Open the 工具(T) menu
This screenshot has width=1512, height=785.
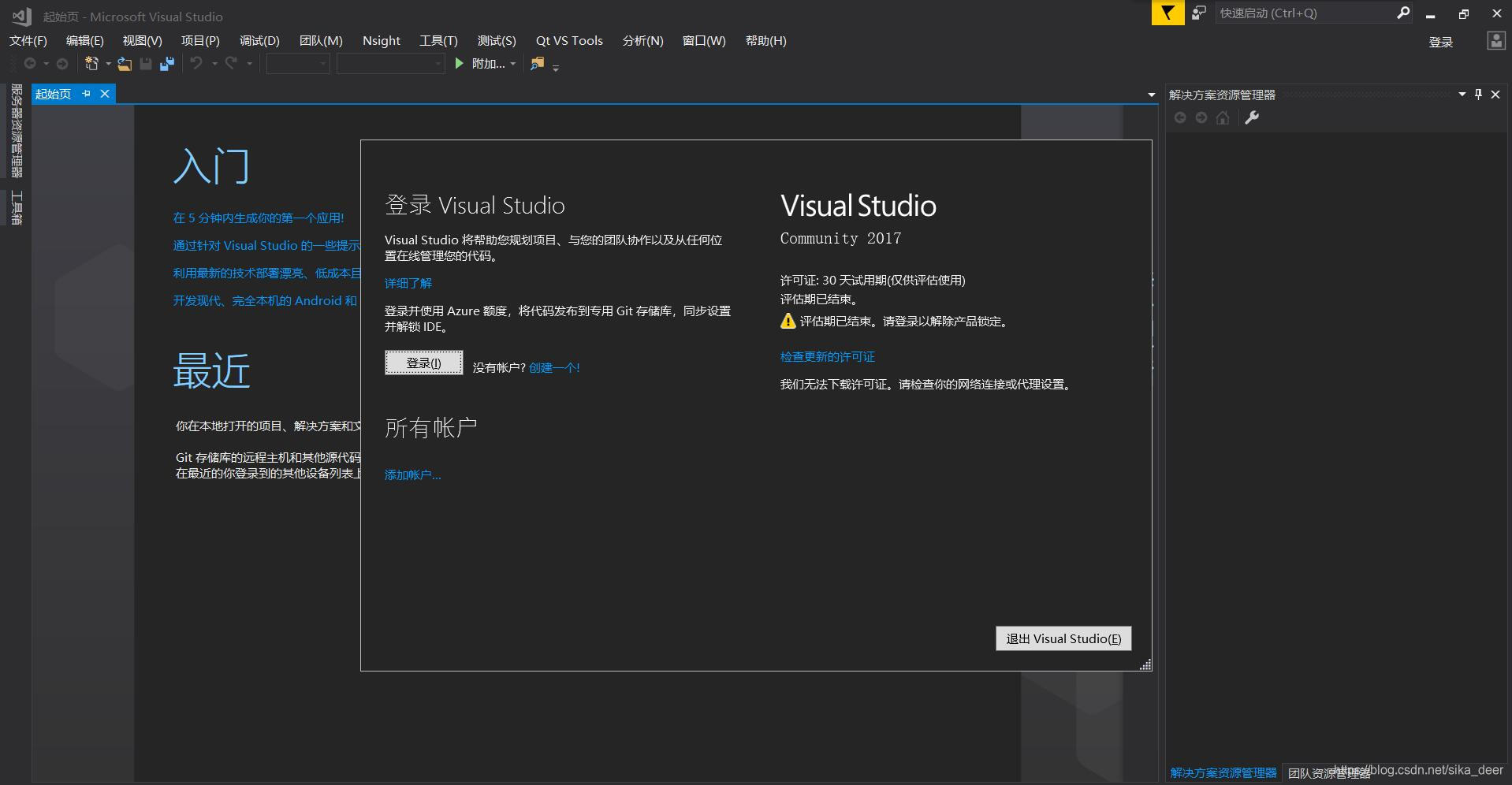[x=438, y=40]
